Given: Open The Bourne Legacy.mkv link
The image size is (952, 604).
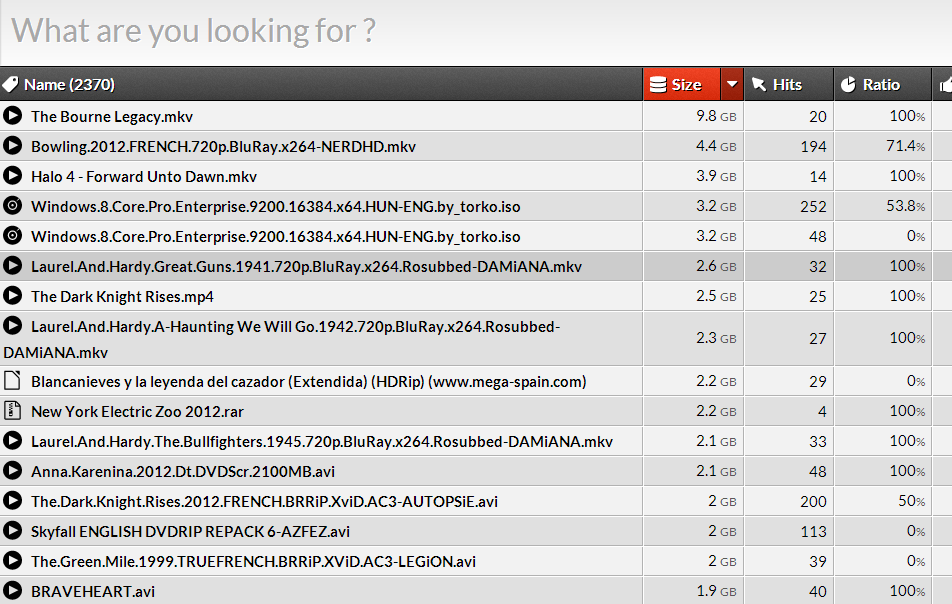Looking at the screenshot, I should 112,117.
